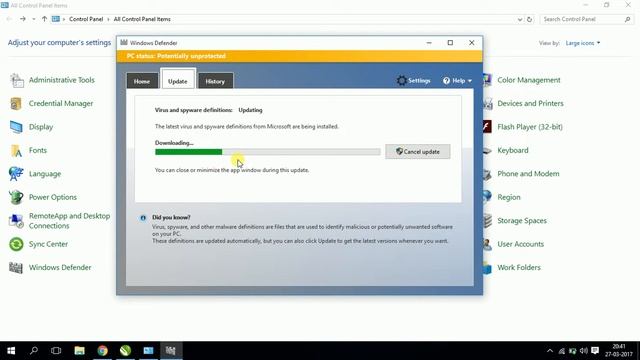640x360 pixels.
Task: Click the Forward arrow in Control Panel
Action: coord(22,19)
